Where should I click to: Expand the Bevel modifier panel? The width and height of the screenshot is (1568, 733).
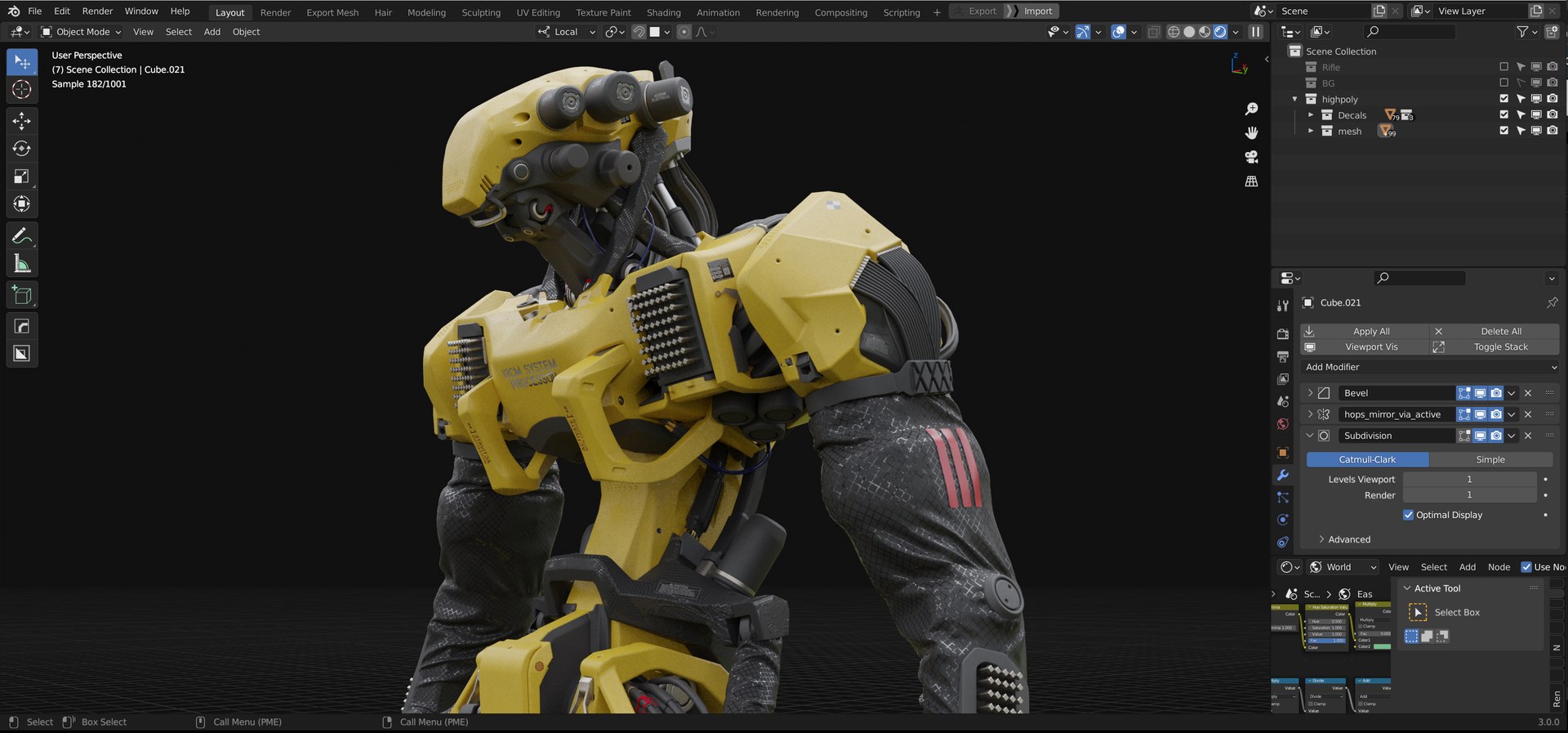pos(1310,393)
